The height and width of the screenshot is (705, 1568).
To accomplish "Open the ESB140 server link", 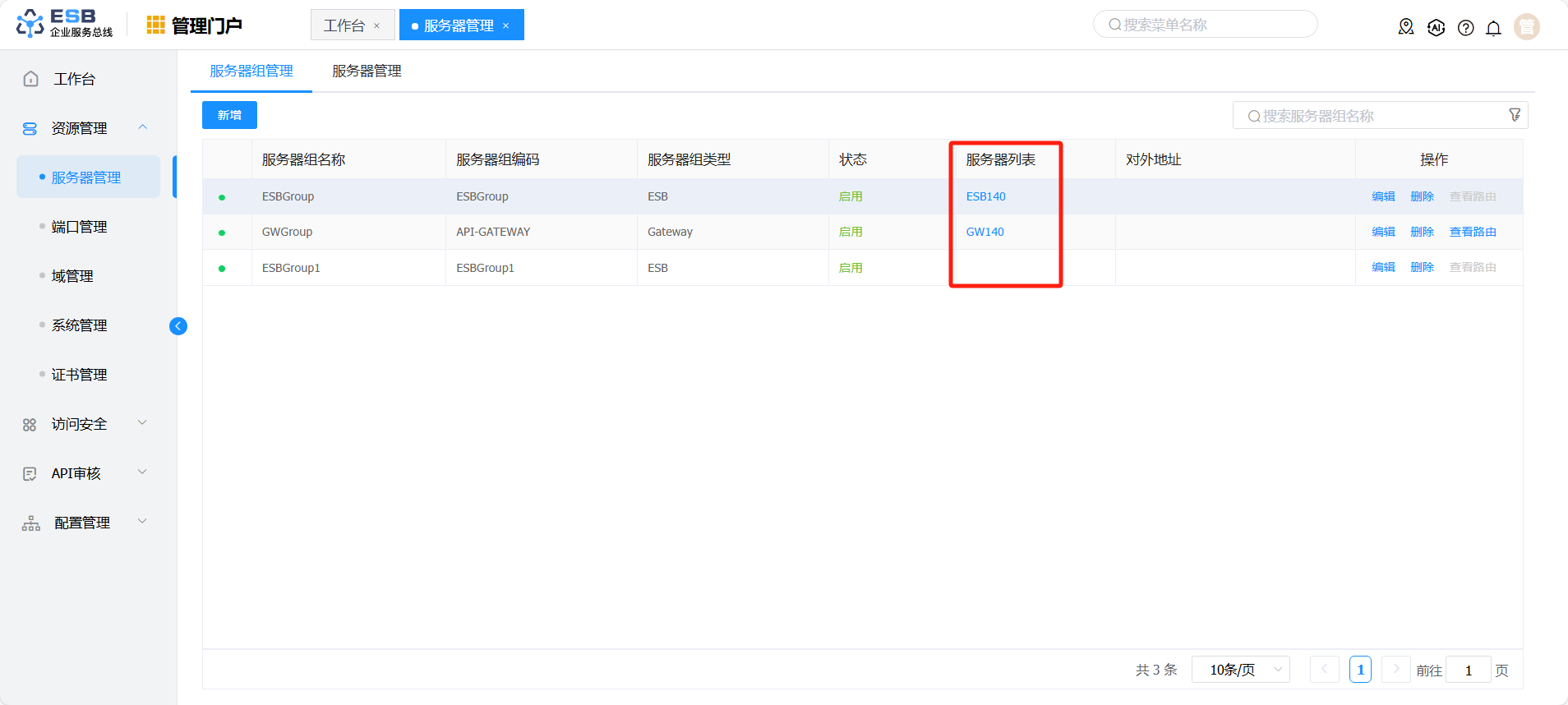I will [x=985, y=196].
